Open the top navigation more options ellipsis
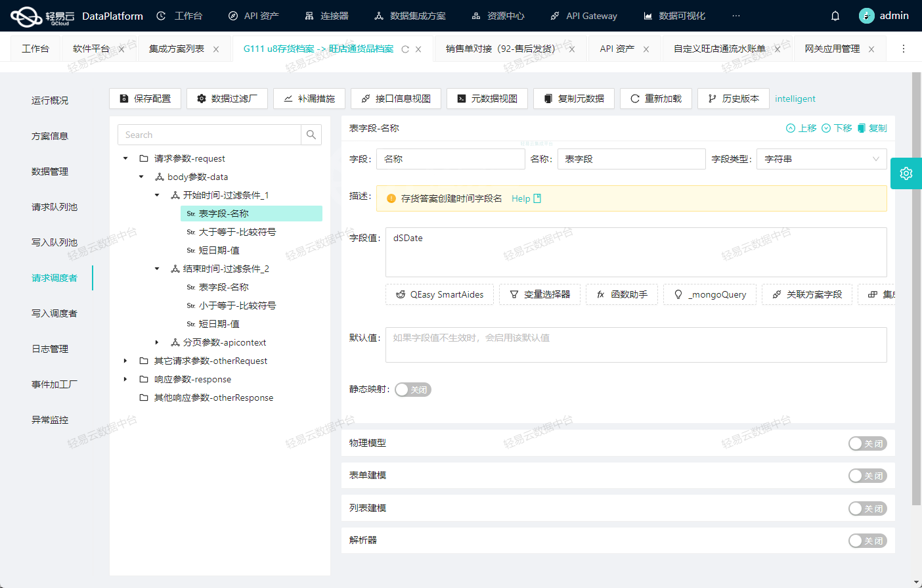The image size is (922, 588). click(736, 16)
